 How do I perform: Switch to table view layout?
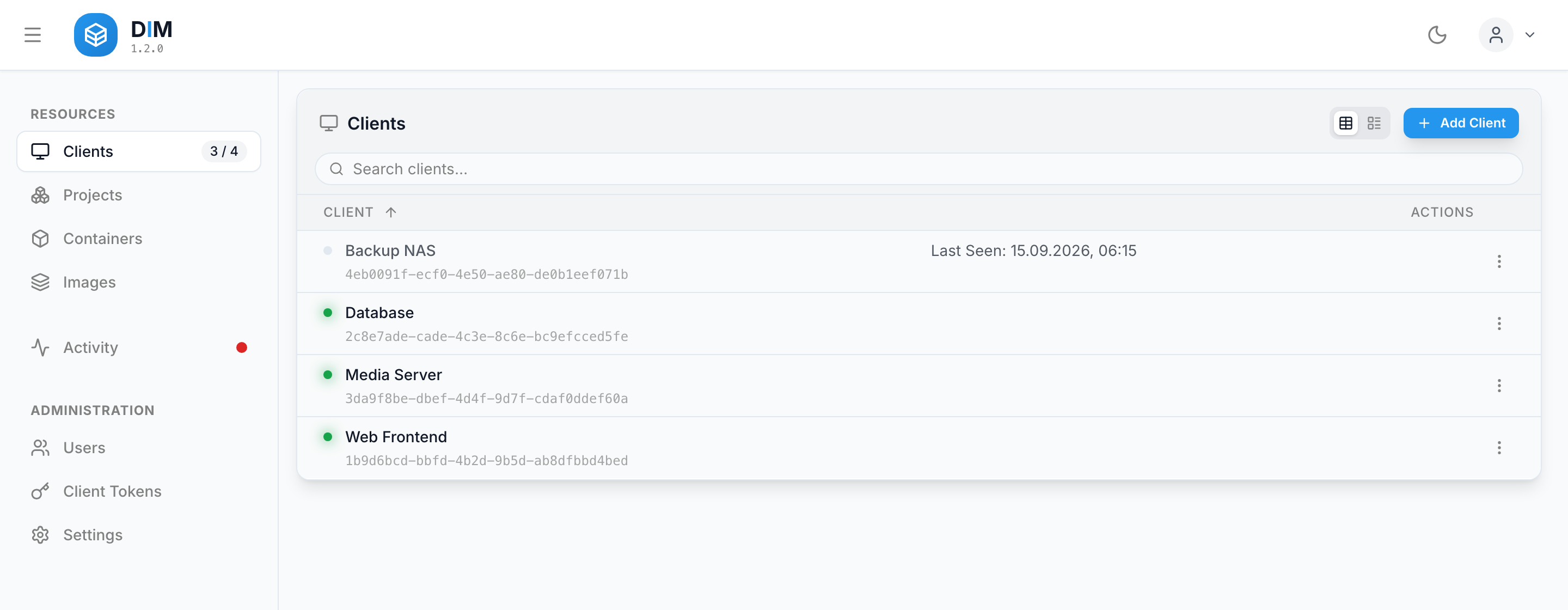click(1346, 123)
